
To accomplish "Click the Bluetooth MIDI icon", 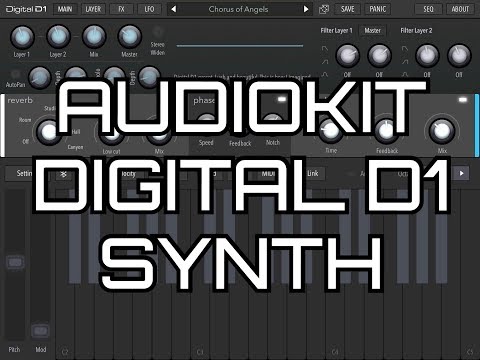I will (x=63, y=174).
